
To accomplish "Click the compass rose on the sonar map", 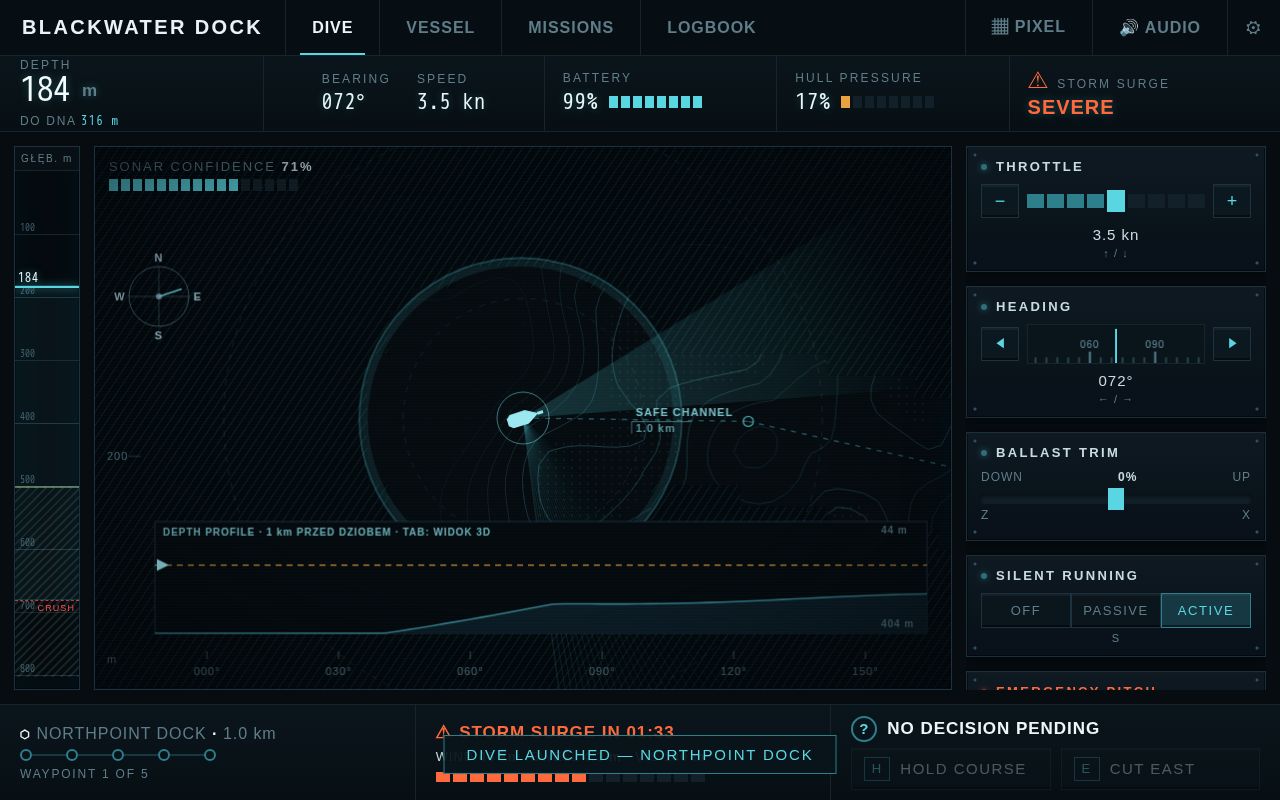I will [159, 296].
